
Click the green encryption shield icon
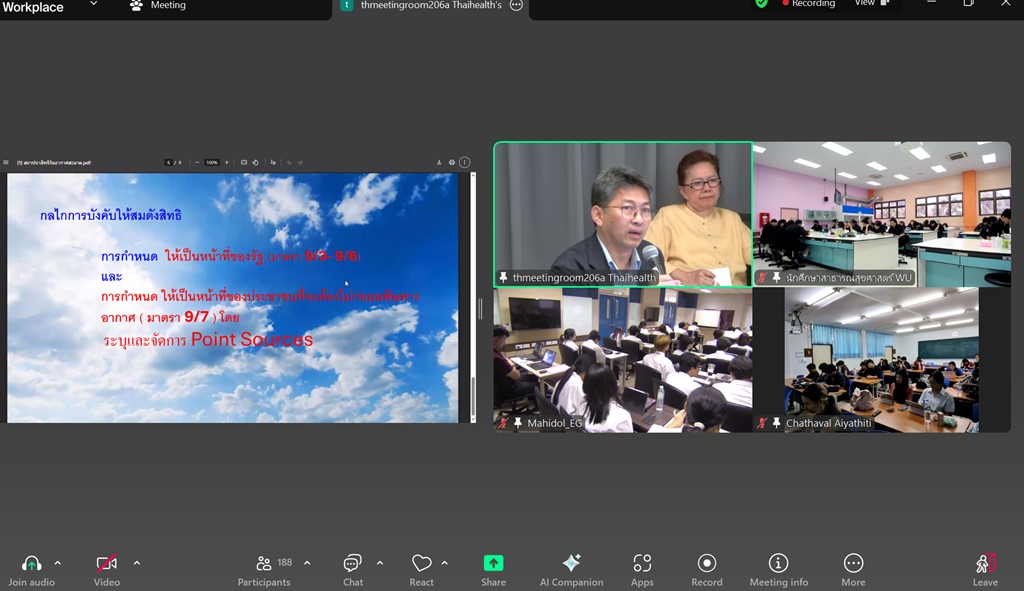click(762, 4)
